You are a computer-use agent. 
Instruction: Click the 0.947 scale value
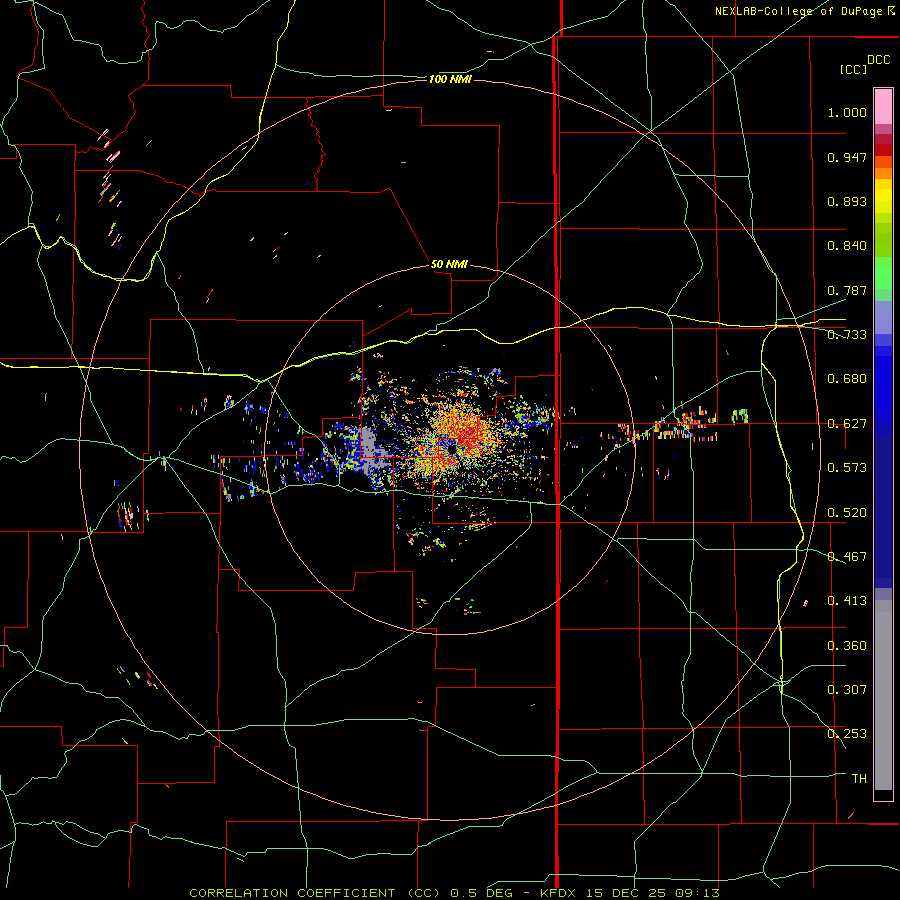pos(847,157)
